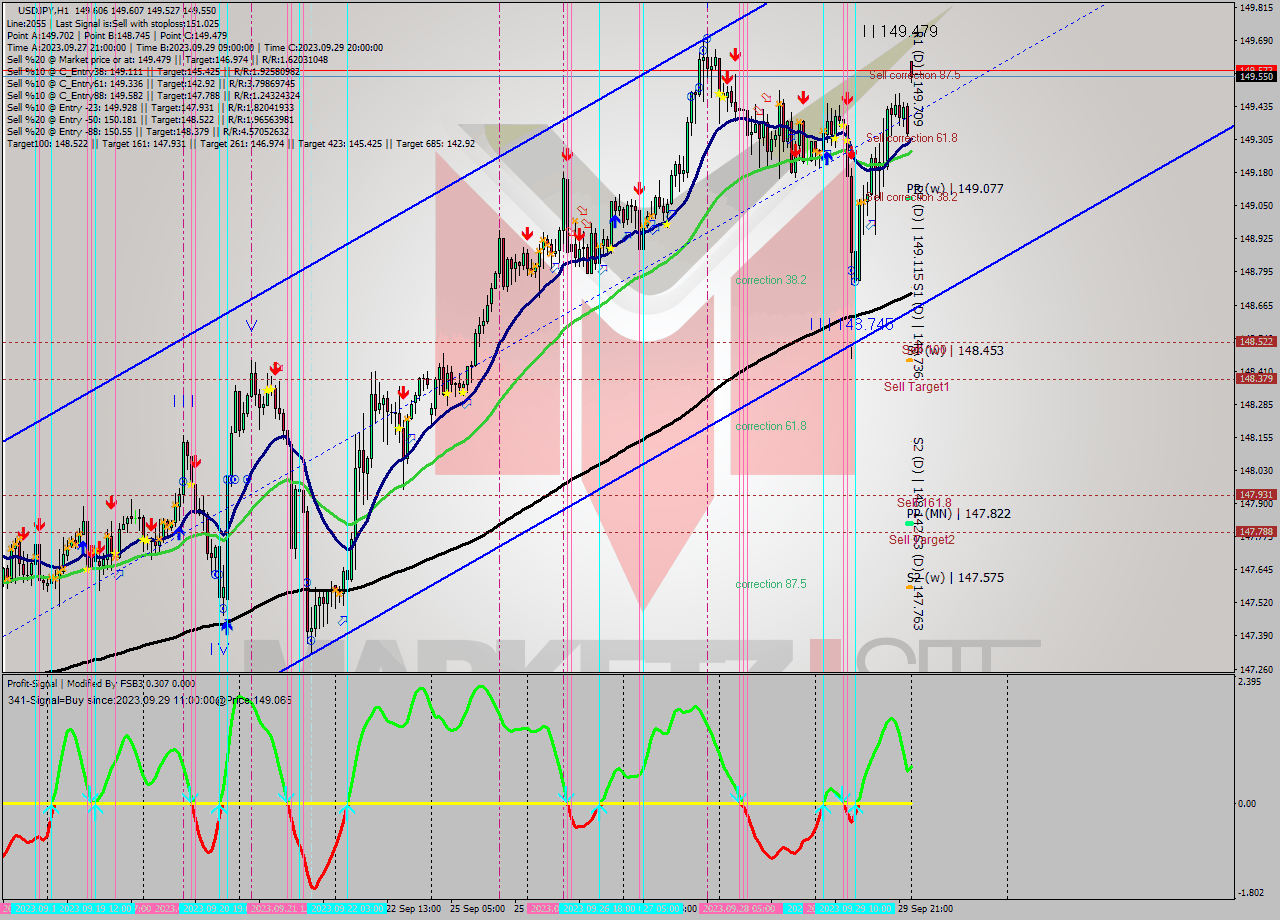Image resolution: width=1280 pixels, height=920 pixels.
Task: Click the '25 Sep 05:00' time axis label
Action: [x=476, y=909]
